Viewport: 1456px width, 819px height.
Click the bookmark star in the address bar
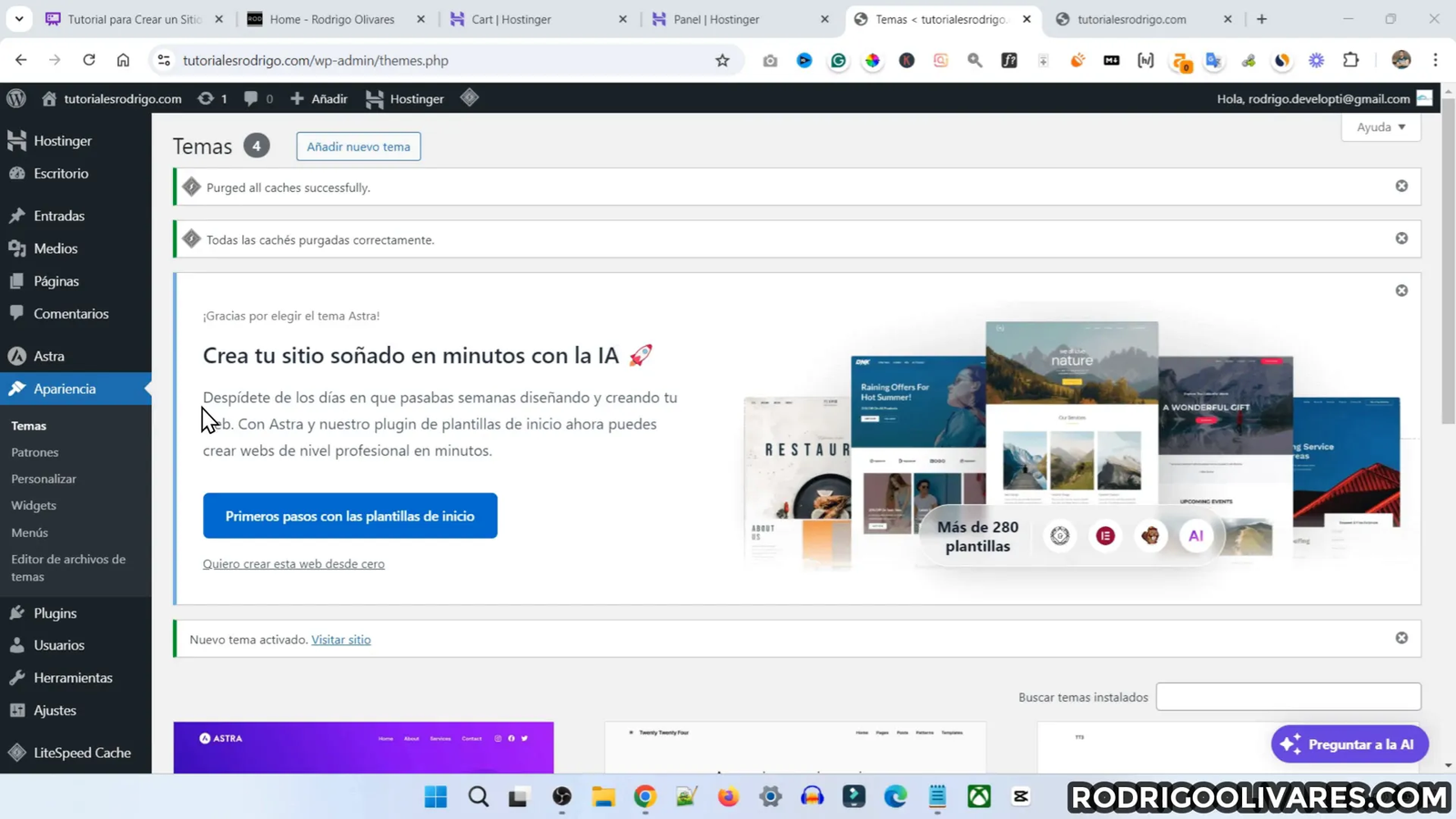point(722,60)
